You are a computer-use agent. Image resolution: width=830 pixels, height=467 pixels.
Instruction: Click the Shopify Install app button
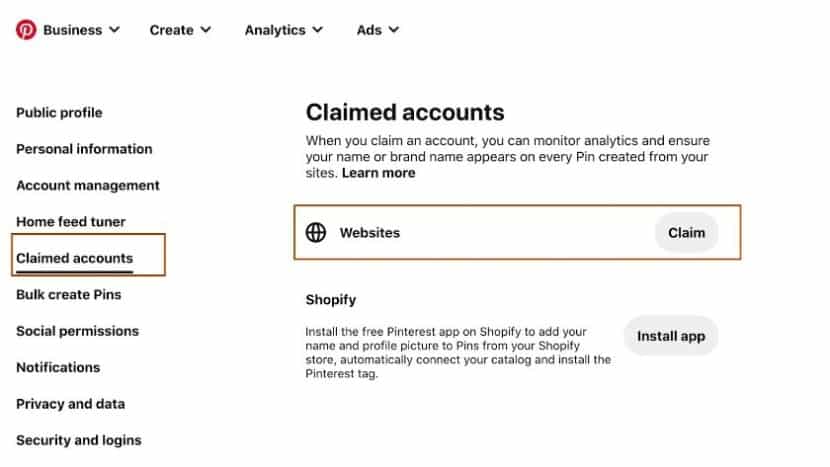coord(670,336)
